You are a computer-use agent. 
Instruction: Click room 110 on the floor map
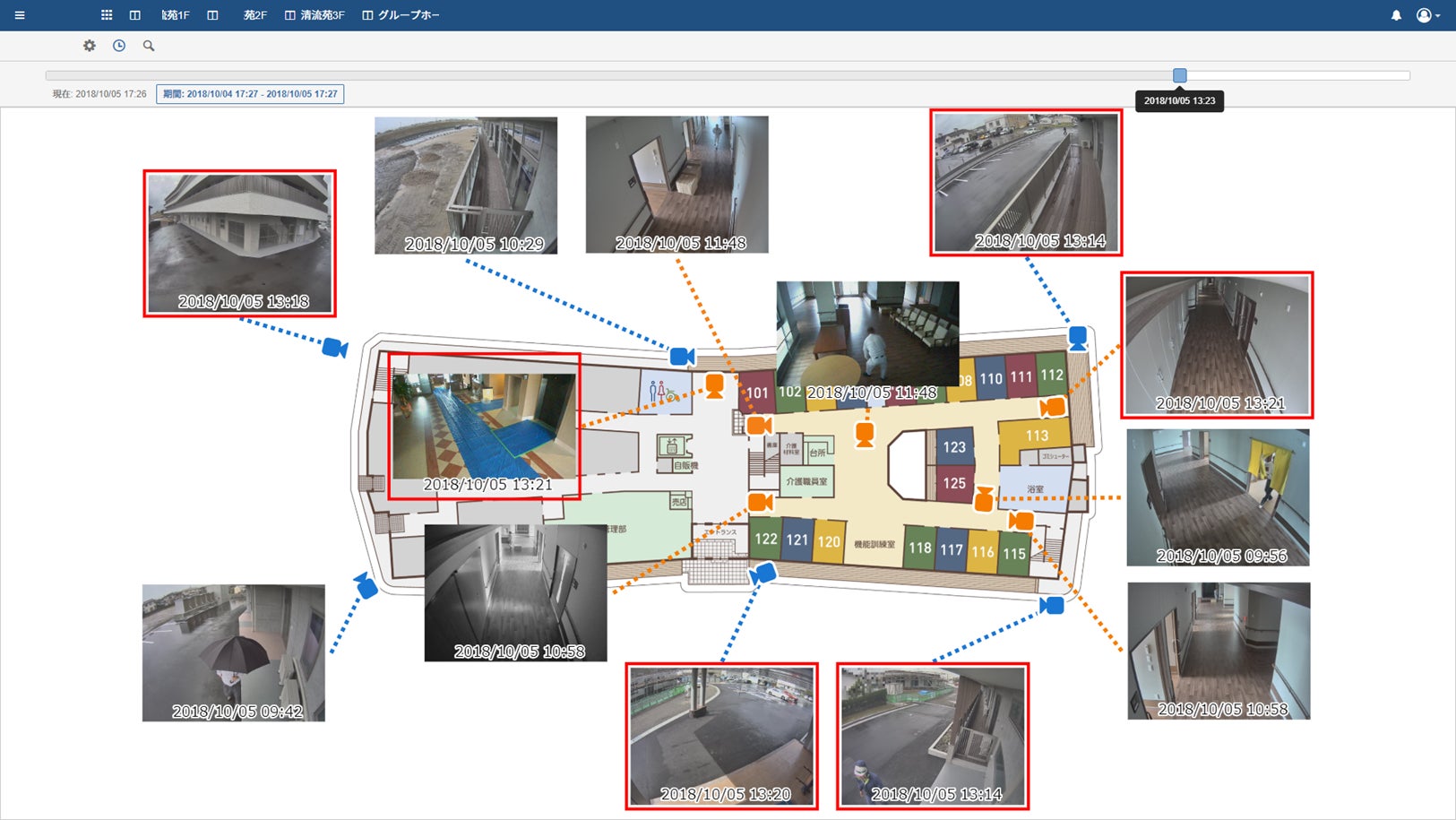click(991, 379)
